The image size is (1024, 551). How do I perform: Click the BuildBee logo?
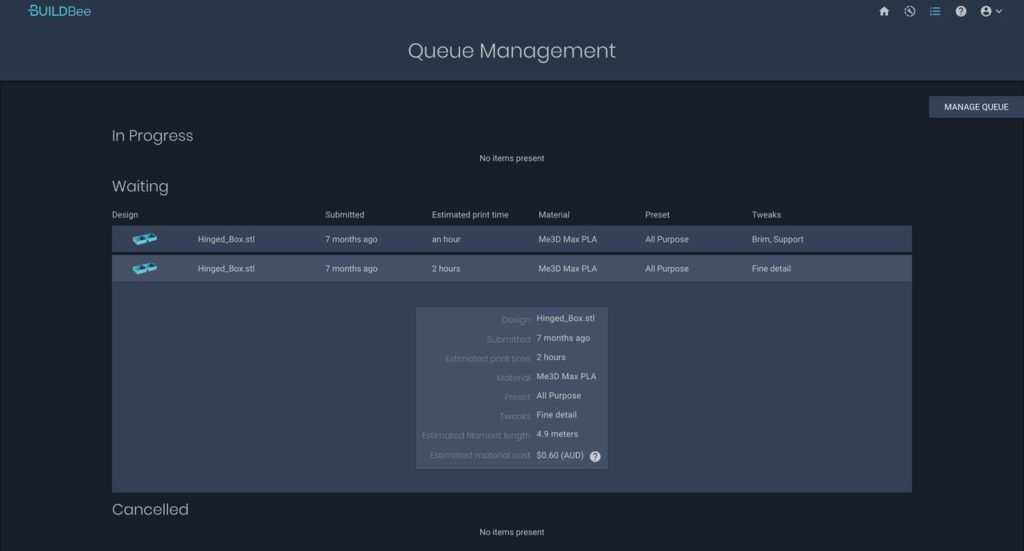[60, 11]
